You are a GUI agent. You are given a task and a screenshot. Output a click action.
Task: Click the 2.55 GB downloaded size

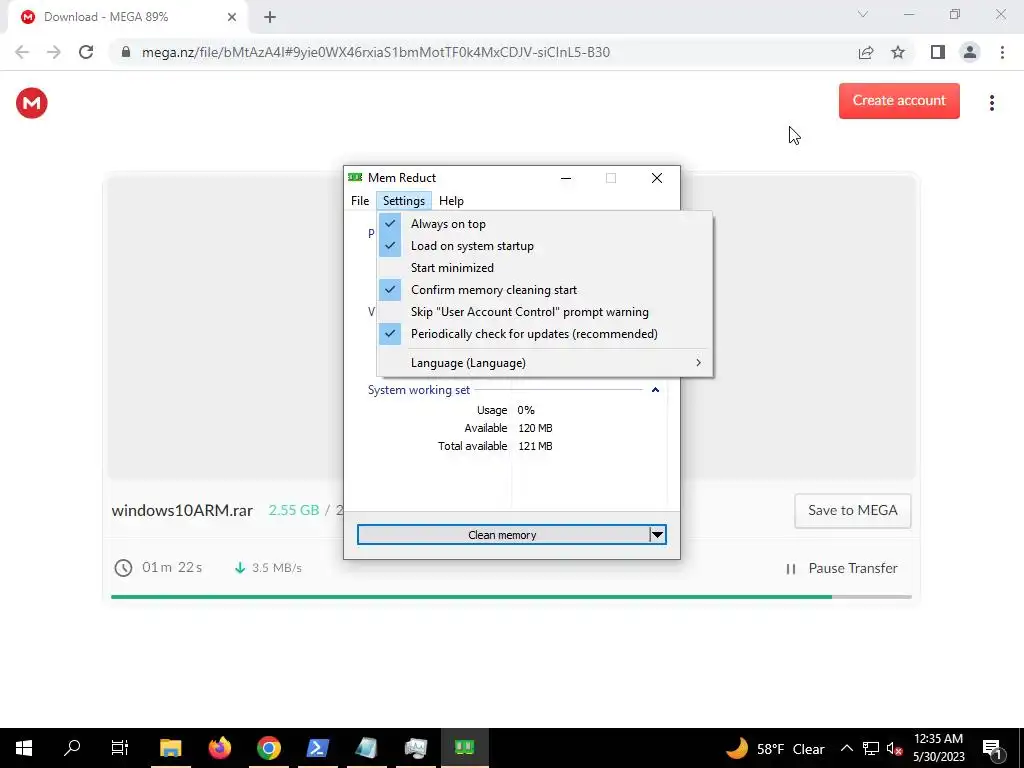[x=294, y=511]
